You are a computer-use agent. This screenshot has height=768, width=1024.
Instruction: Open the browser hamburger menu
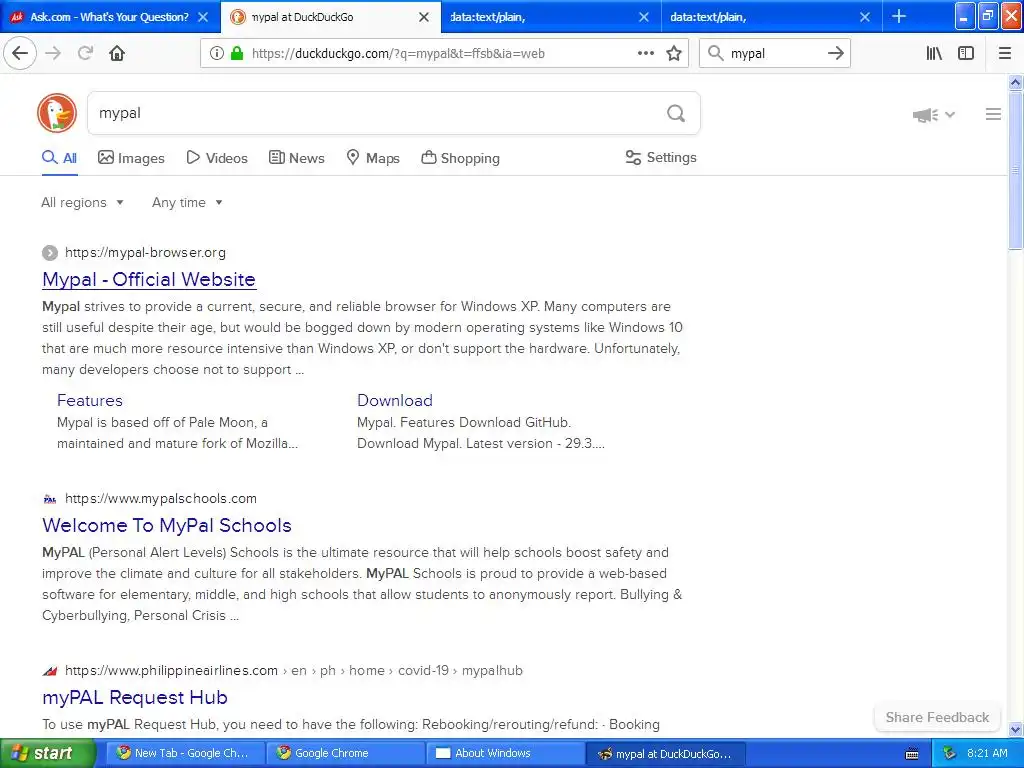point(1004,54)
